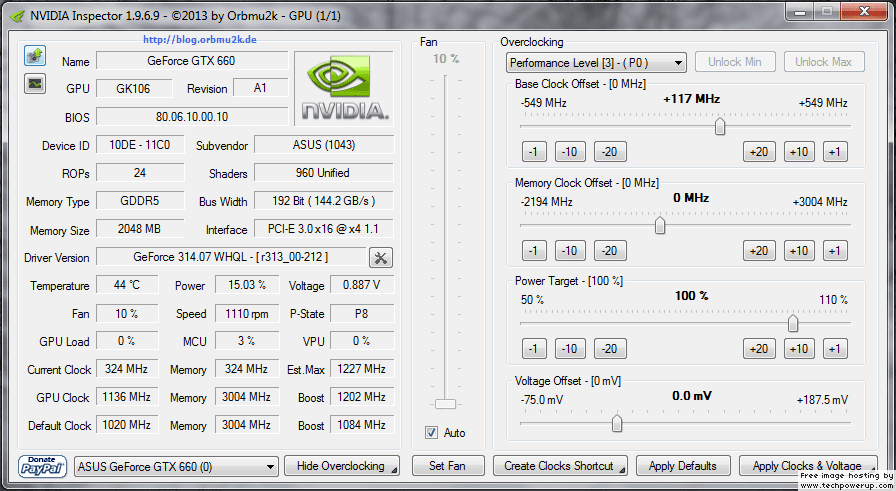The image size is (896, 491).
Task: Click the P-State value P8
Action: coord(362,314)
